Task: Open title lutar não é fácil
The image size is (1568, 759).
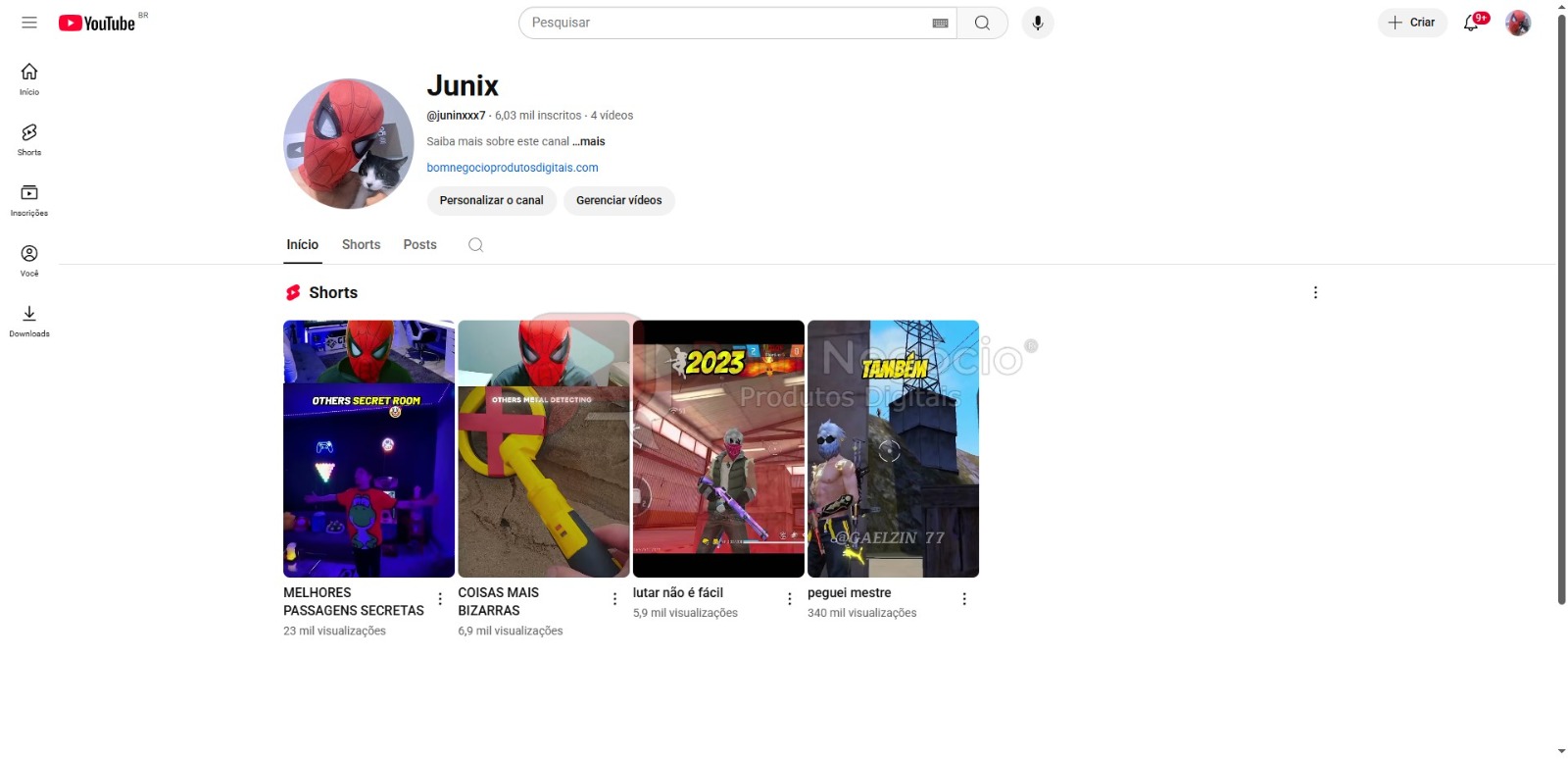Action: pyautogui.click(x=678, y=593)
